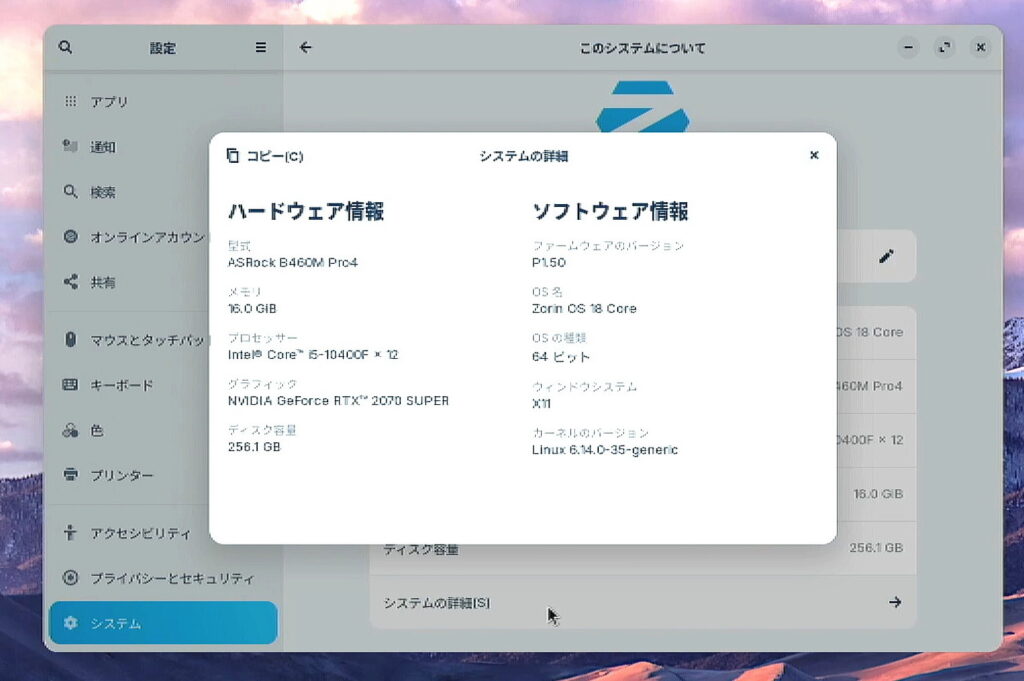Open the hamburger menu beside 設定
1024x681 pixels.
[260, 47]
